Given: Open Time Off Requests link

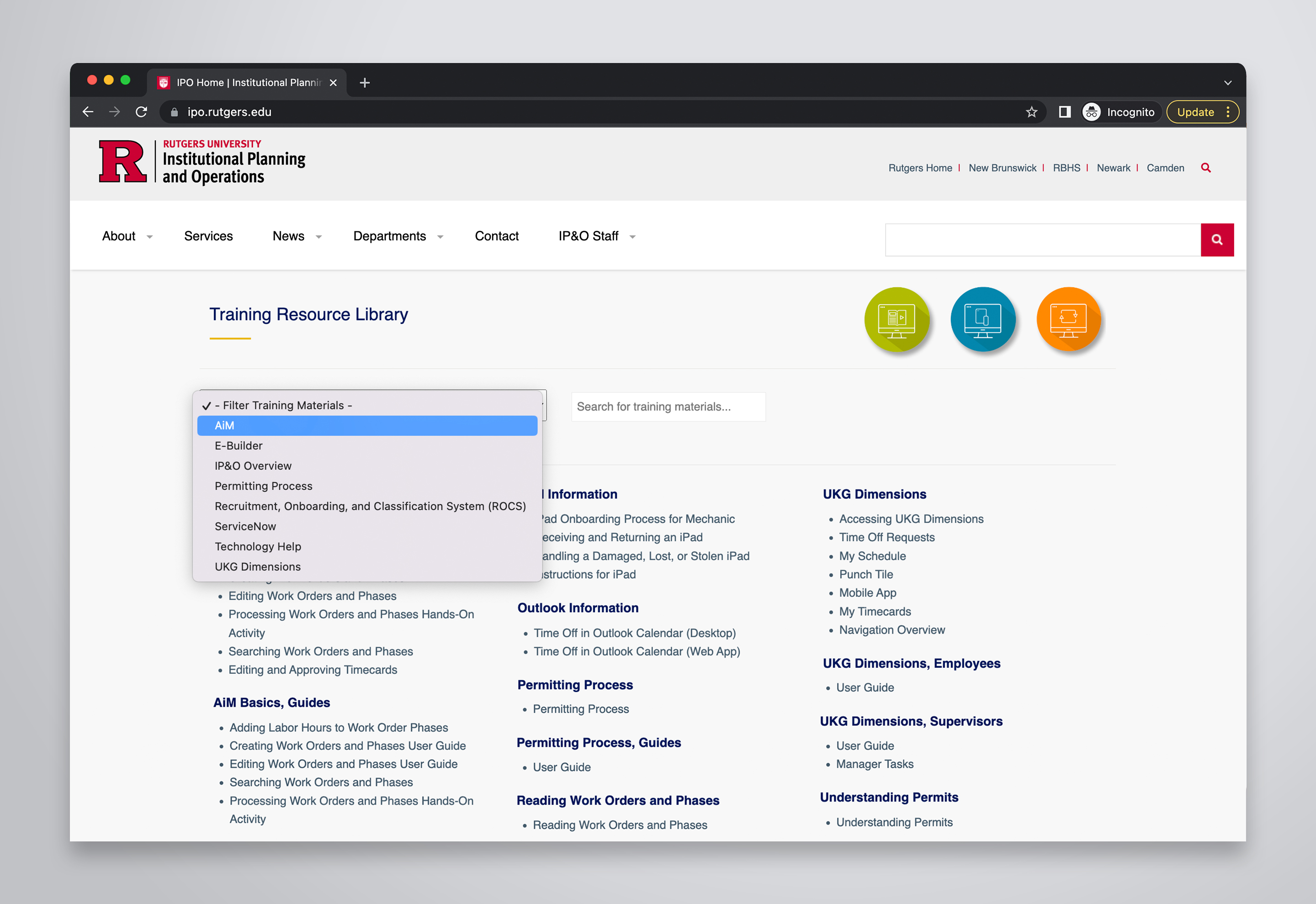Looking at the screenshot, I should tap(886, 538).
